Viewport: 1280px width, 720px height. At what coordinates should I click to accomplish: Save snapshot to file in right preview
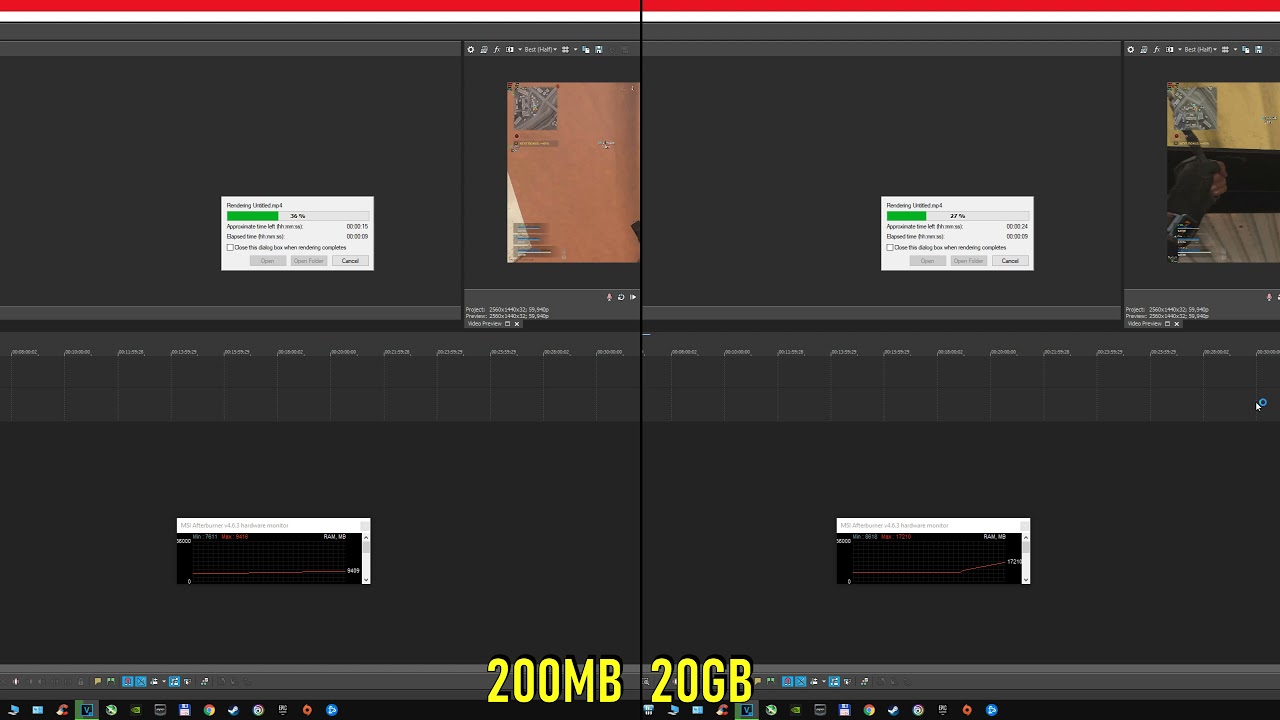click(1259, 49)
